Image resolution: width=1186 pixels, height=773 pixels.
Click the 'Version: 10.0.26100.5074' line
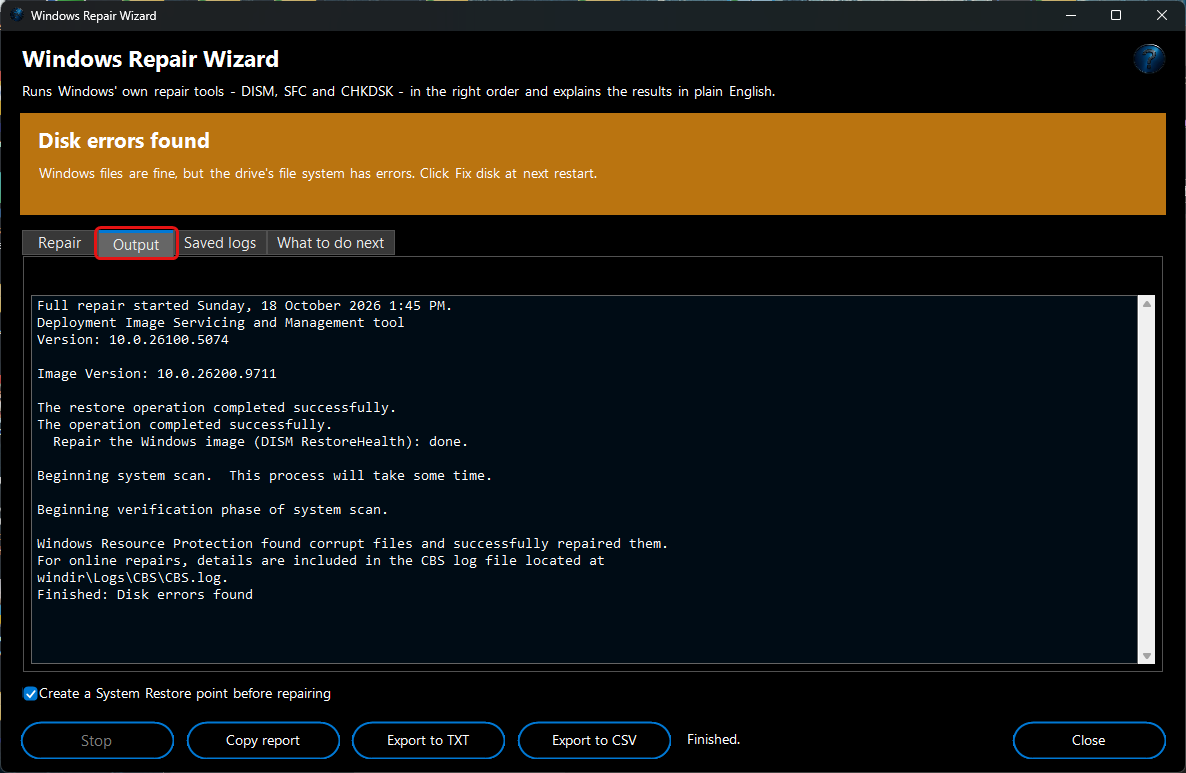point(133,340)
